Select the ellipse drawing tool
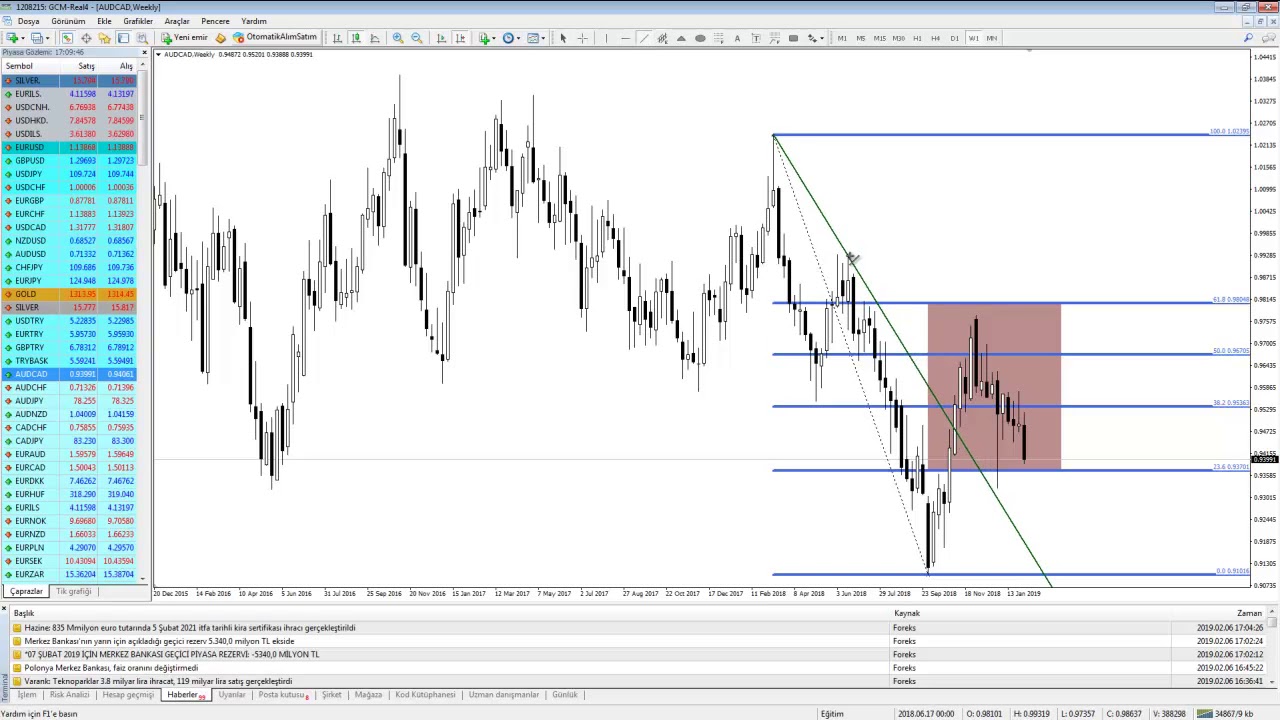This screenshot has width=1280, height=720. tap(700, 38)
